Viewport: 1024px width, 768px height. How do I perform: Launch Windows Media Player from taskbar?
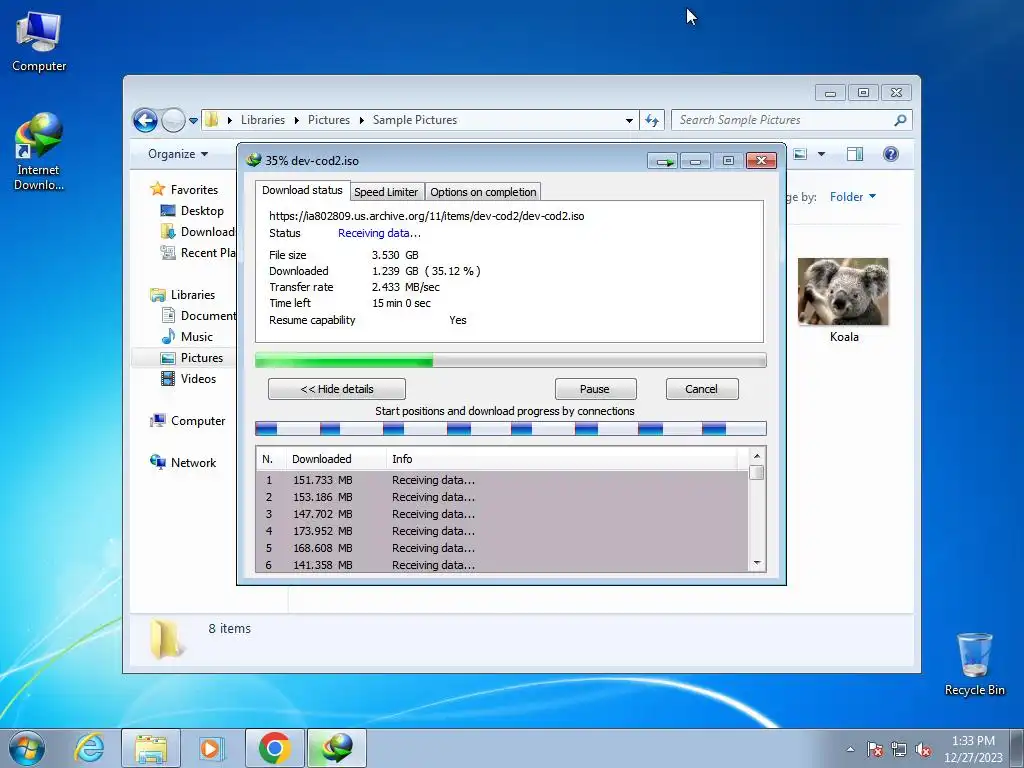click(210, 748)
